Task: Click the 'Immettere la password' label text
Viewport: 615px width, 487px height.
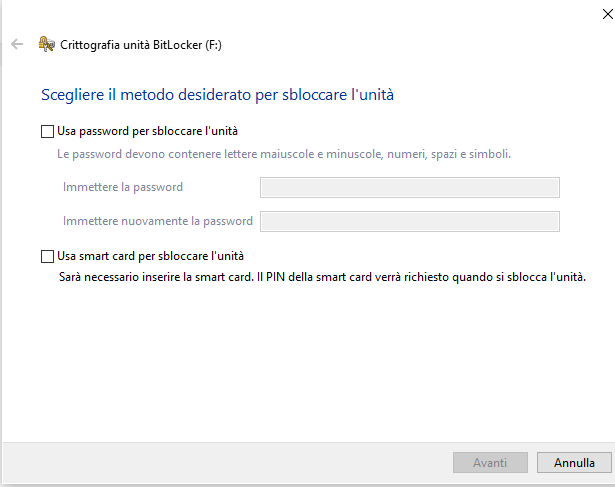Action: (123, 187)
